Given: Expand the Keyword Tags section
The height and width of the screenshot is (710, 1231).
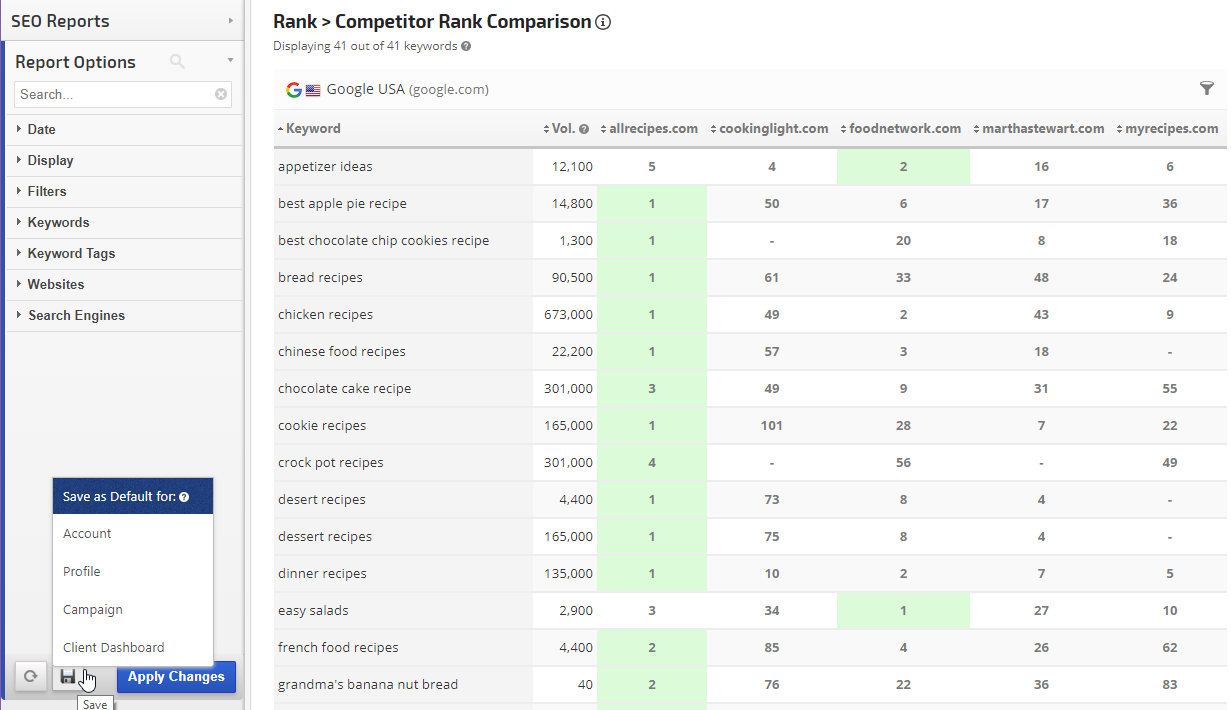Looking at the screenshot, I should click(71, 253).
